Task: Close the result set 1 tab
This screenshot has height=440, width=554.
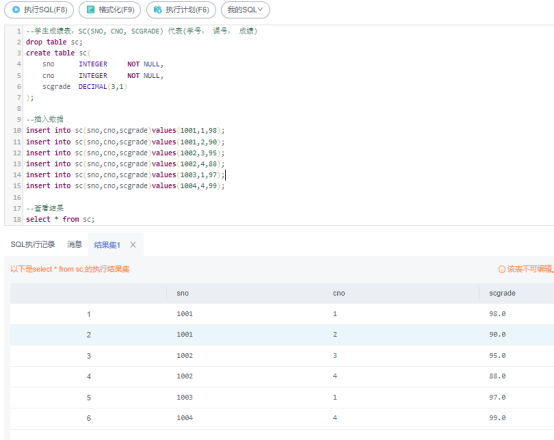Action: click(133, 245)
